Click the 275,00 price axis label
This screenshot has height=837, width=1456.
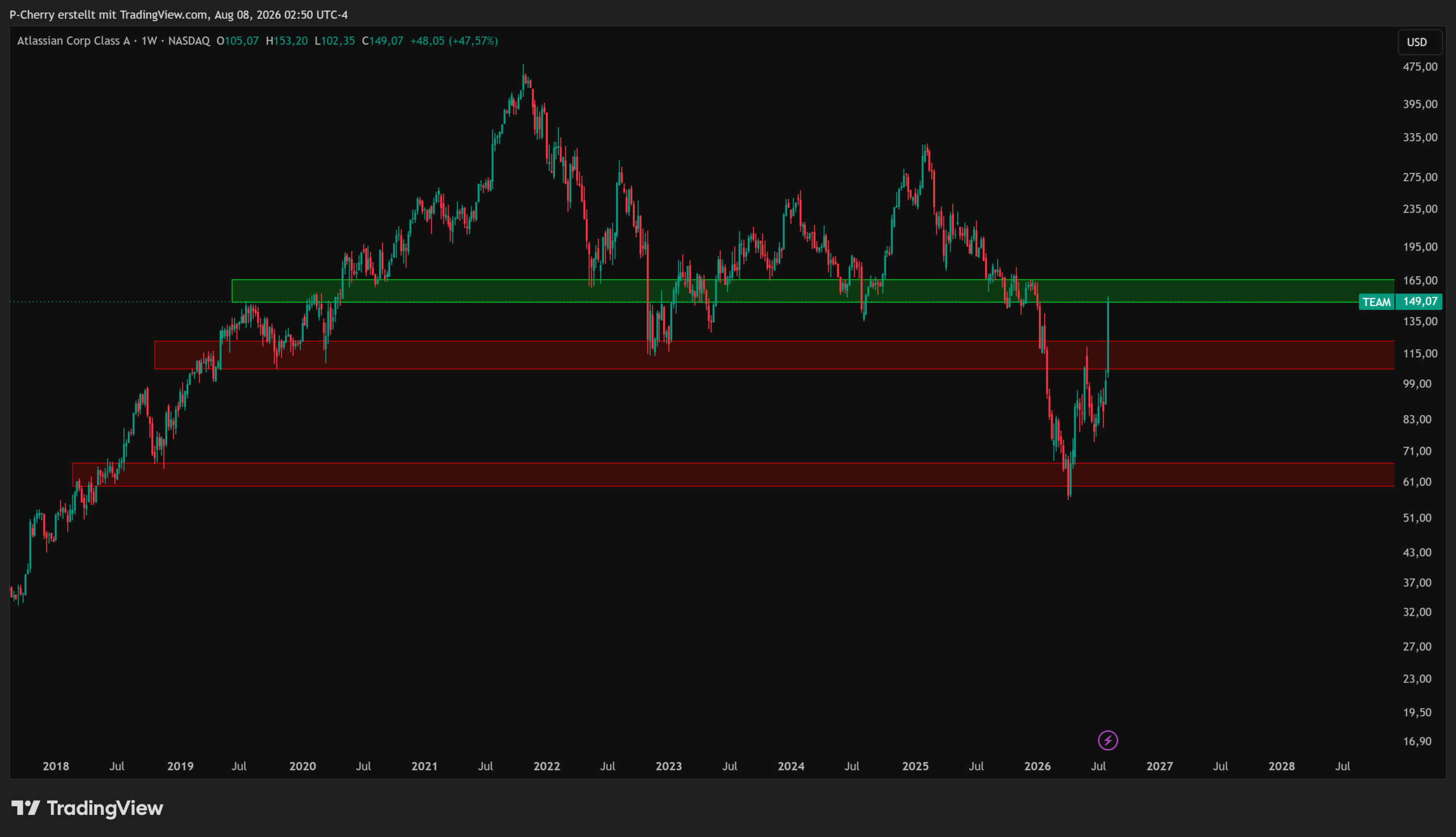point(1420,177)
